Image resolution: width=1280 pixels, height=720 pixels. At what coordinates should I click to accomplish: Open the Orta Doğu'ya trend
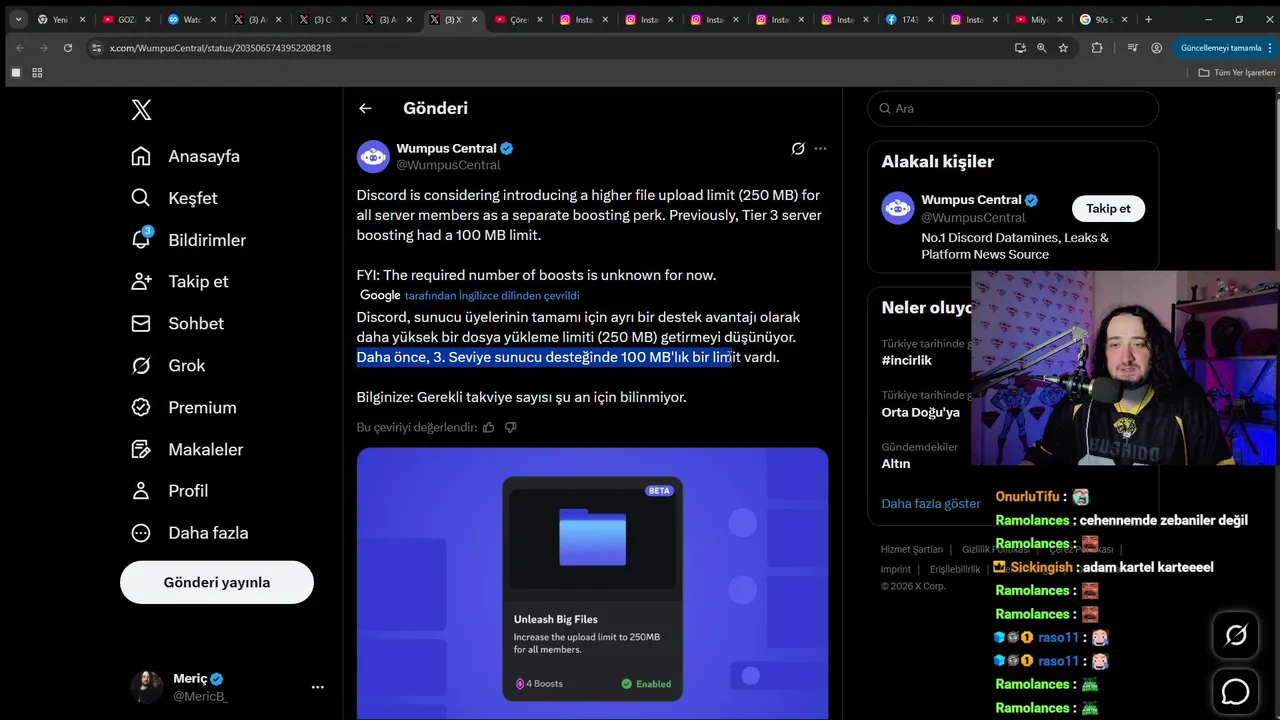[x=920, y=412]
